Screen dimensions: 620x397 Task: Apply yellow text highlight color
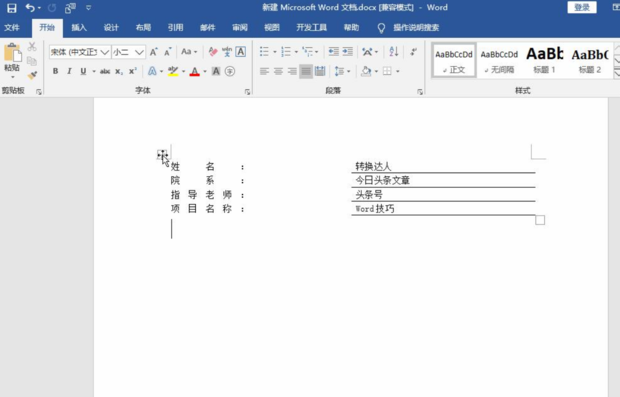pyautogui.click(x=173, y=71)
